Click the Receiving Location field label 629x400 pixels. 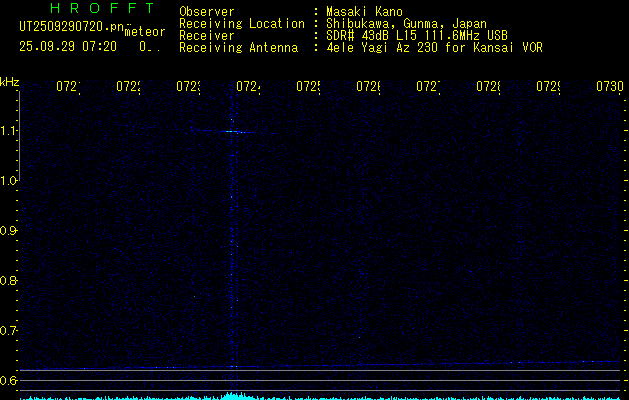(242, 24)
